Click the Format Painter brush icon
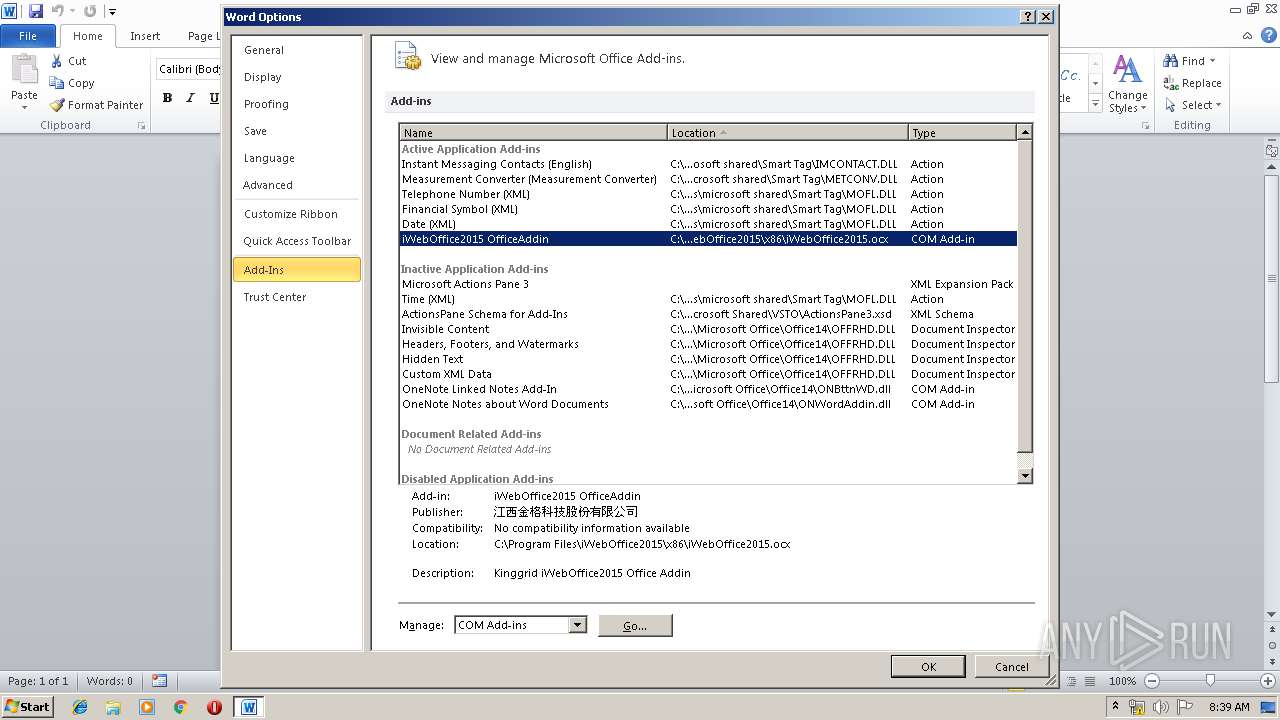This screenshot has height=720, width=1280. tap(57, 105)
